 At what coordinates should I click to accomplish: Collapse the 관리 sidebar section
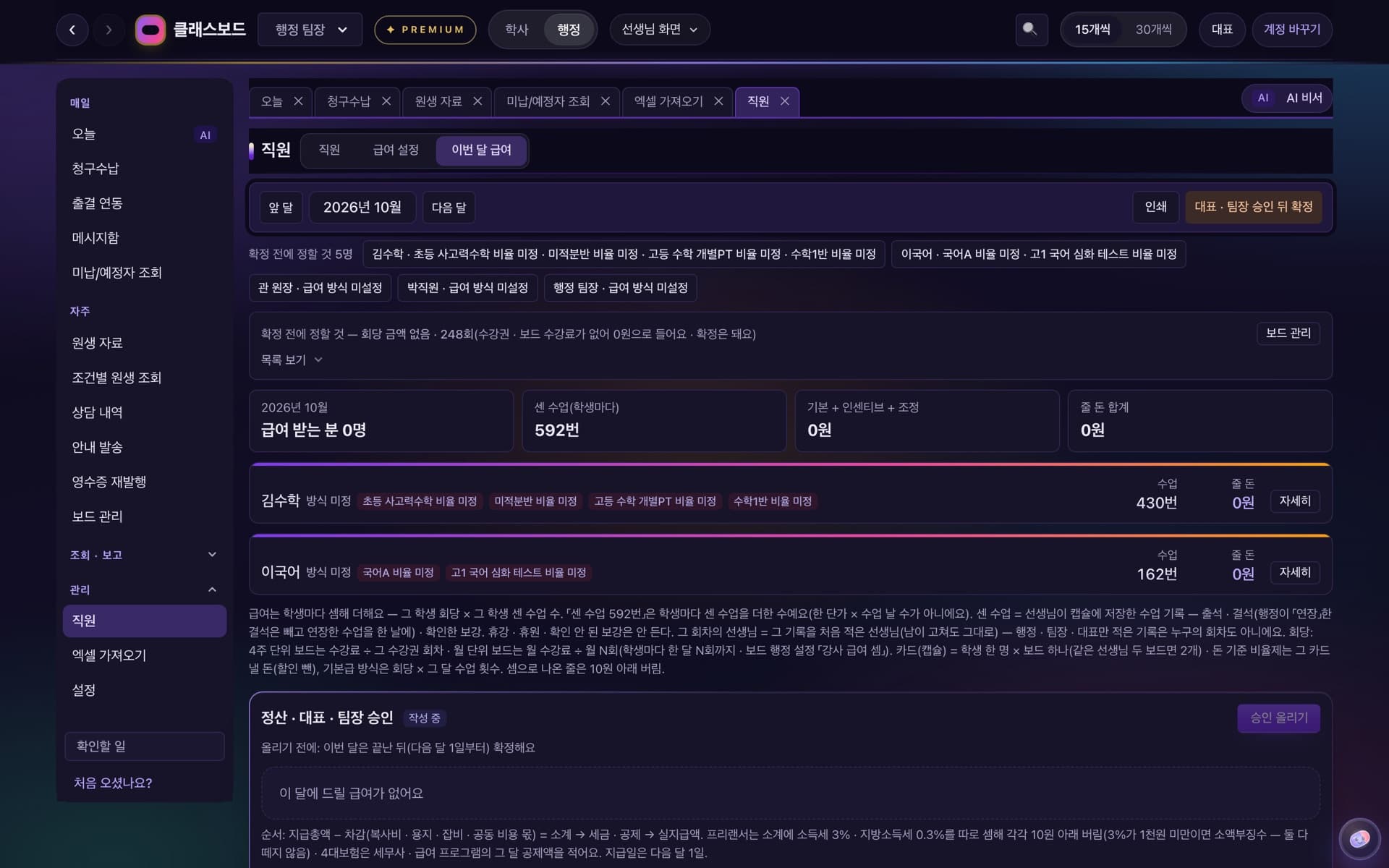pos(144,590)
